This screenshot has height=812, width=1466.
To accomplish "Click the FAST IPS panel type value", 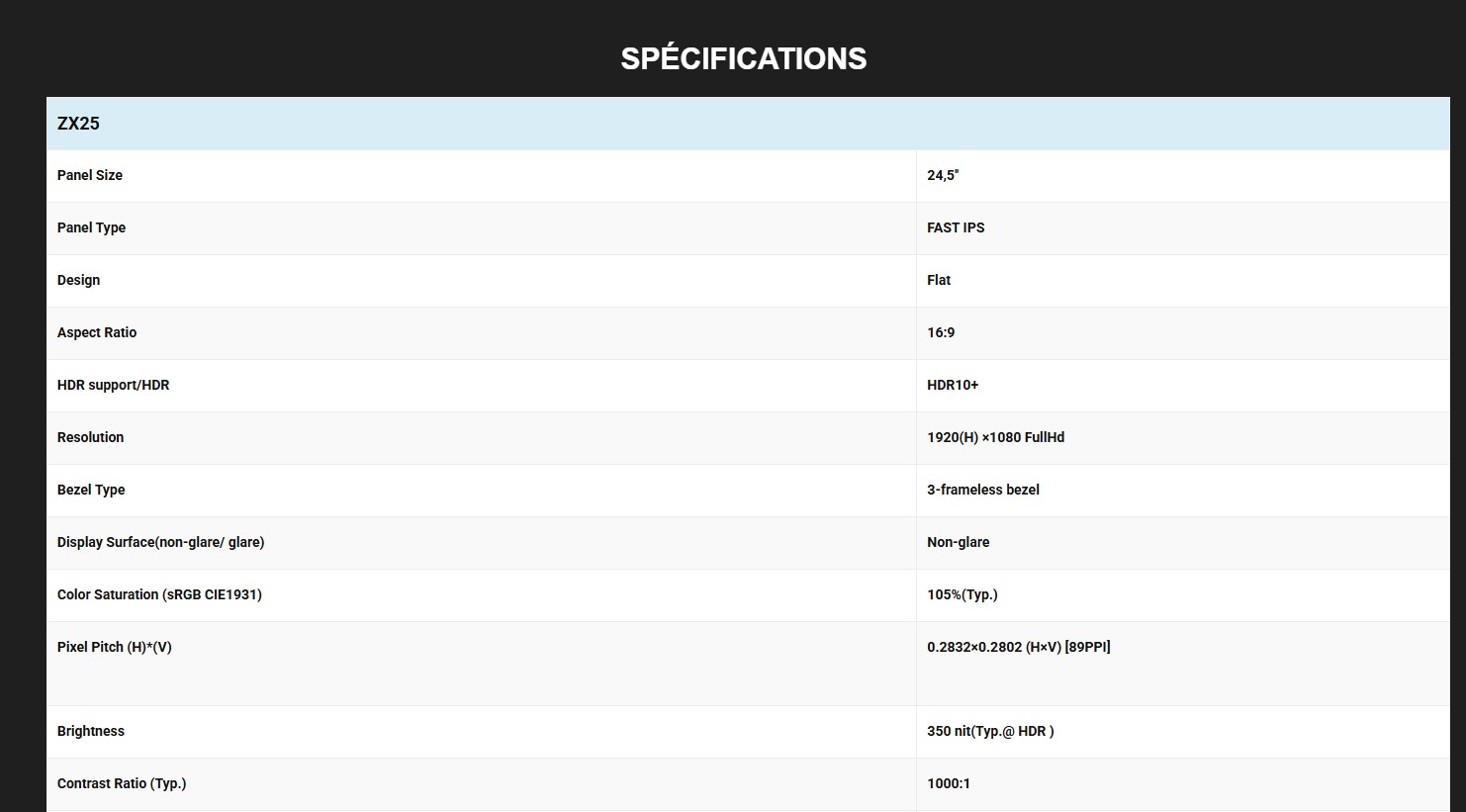I will click(x=956, y=227).
